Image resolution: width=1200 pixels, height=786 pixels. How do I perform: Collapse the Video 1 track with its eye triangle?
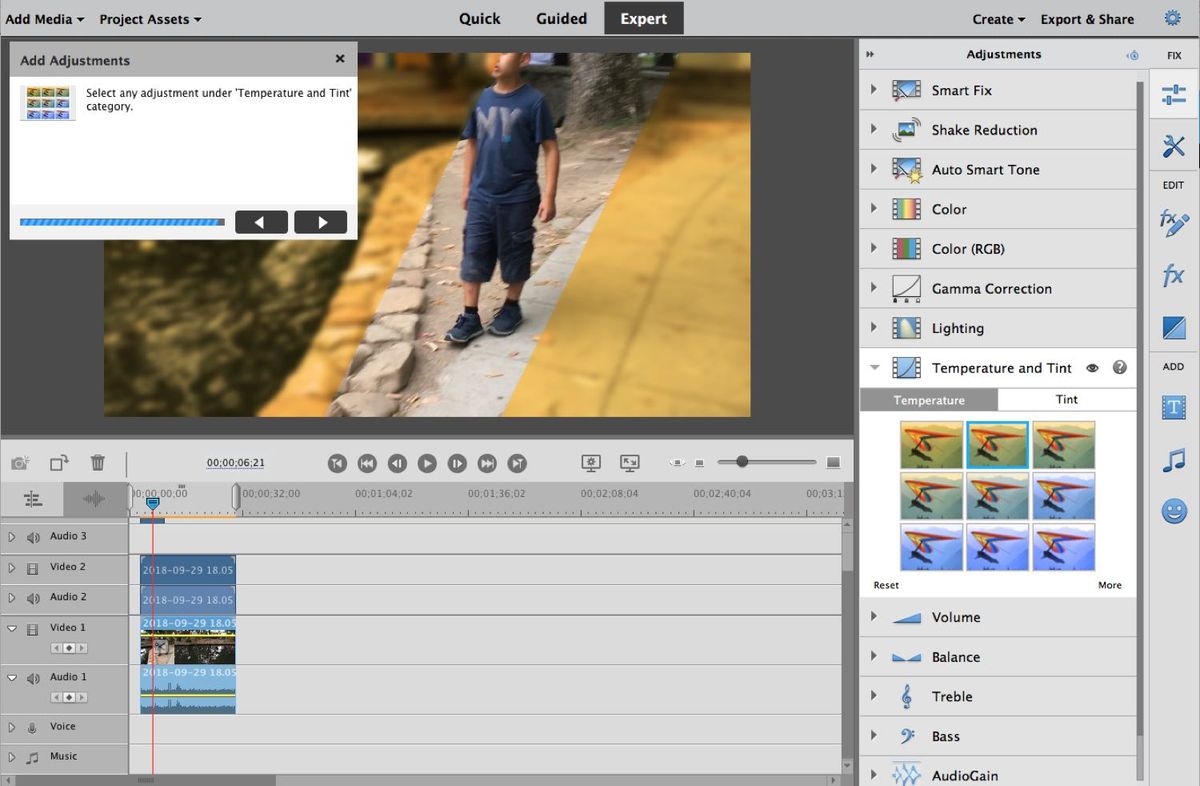(13, 627)
